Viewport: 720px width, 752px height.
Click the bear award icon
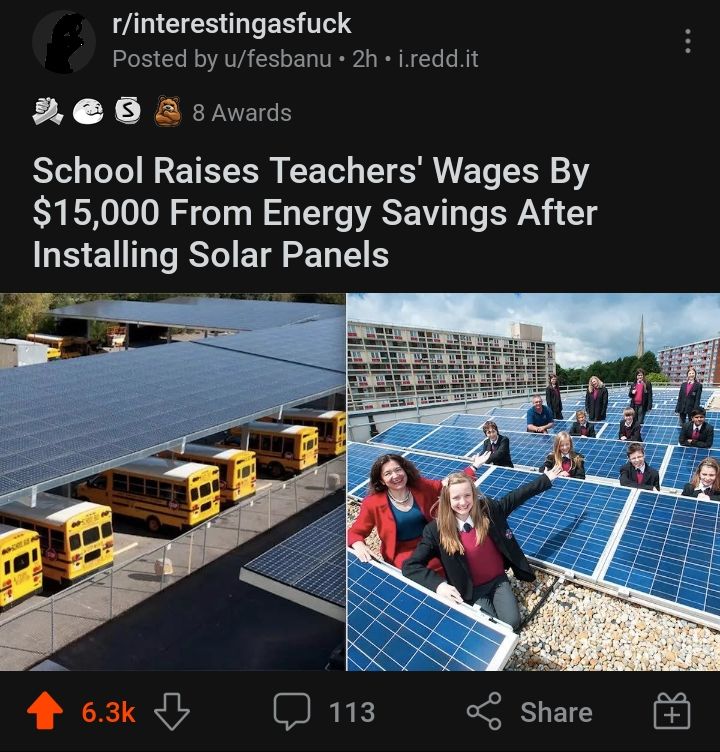[168, 111]
